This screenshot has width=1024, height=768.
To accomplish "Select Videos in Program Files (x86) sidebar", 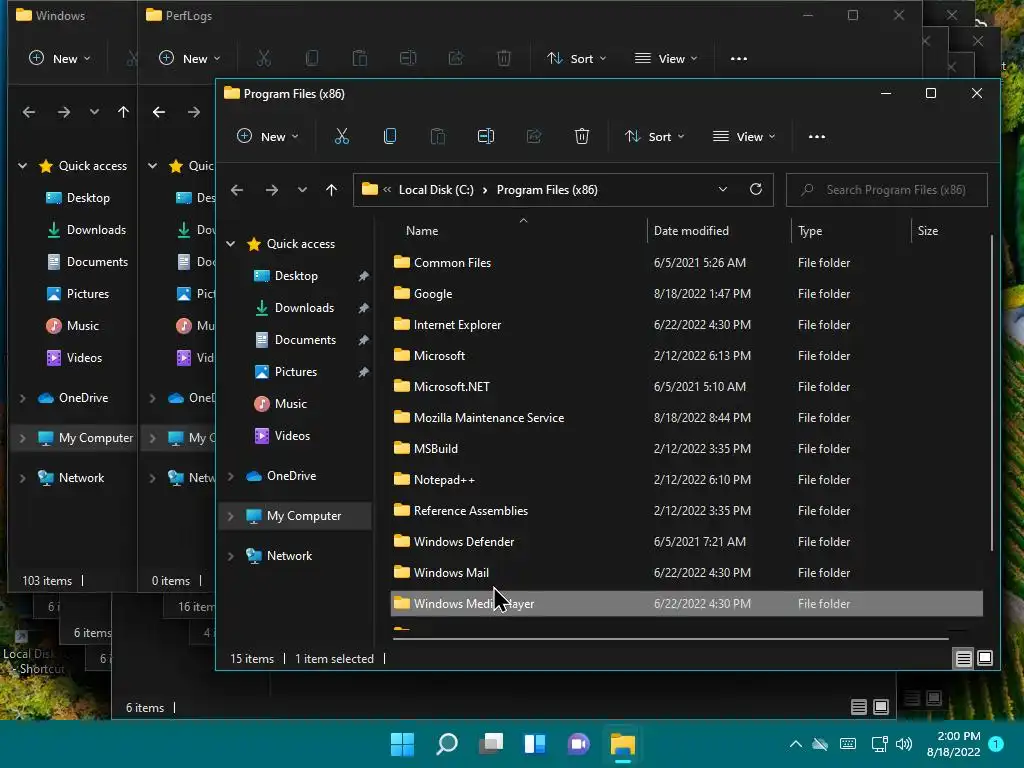I will 292,436.
